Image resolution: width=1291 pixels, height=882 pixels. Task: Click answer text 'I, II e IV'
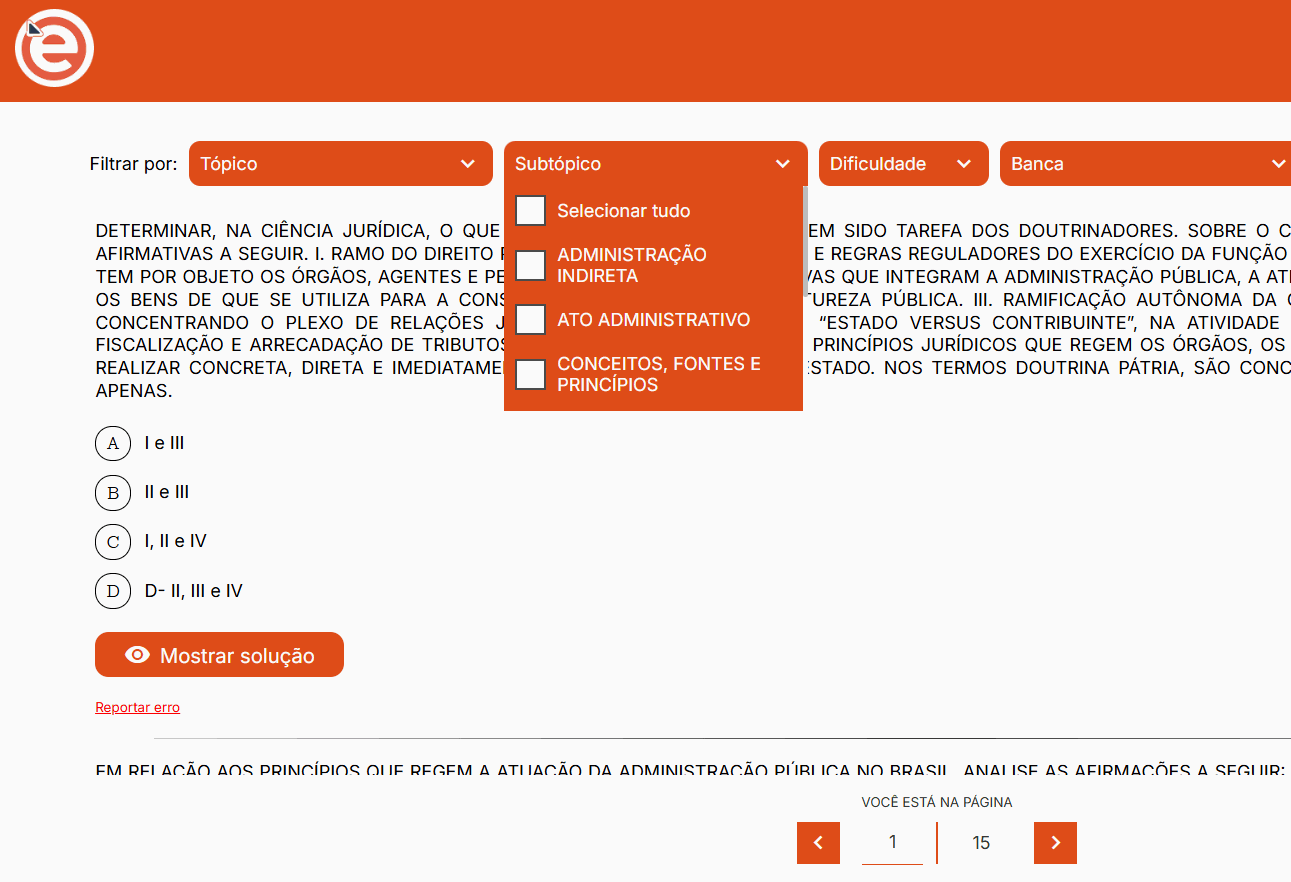coord(175,541)
